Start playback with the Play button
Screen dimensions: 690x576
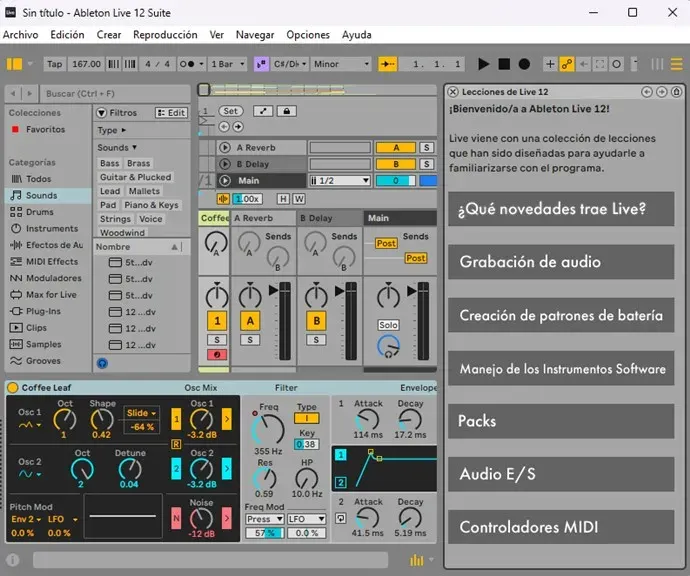tap(484, 64)
